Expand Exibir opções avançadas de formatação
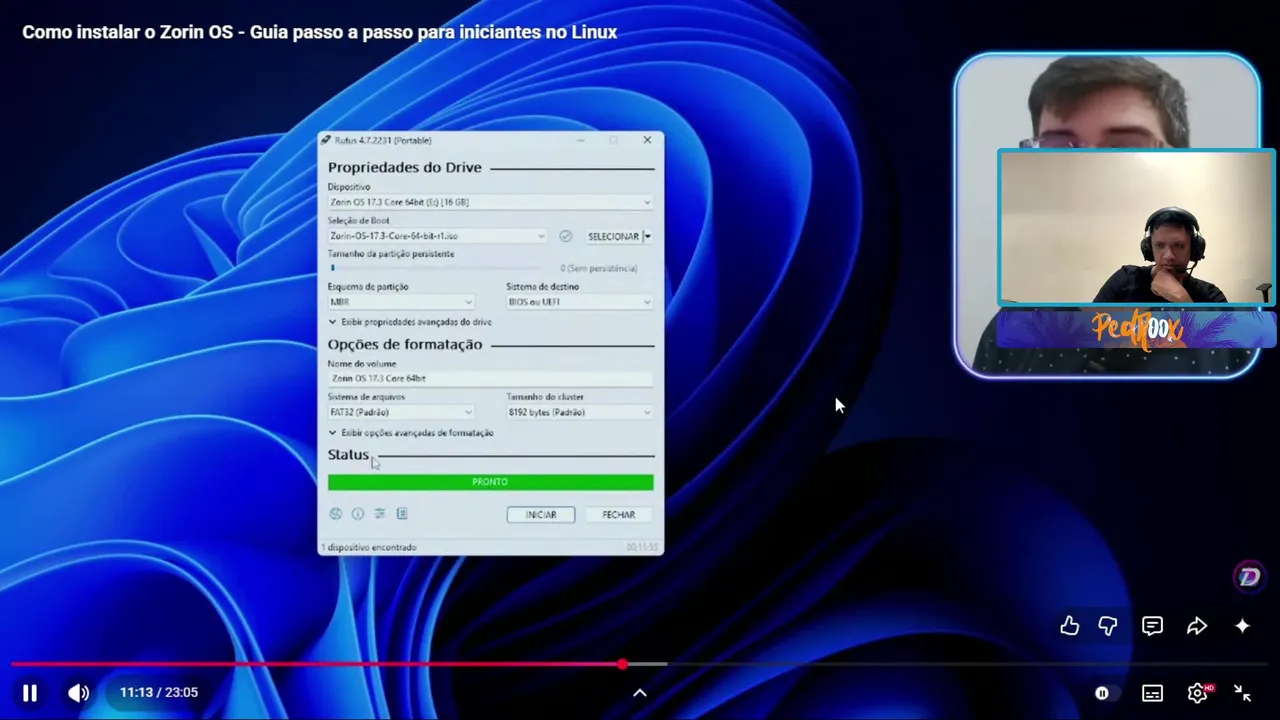 click(411, 433)
